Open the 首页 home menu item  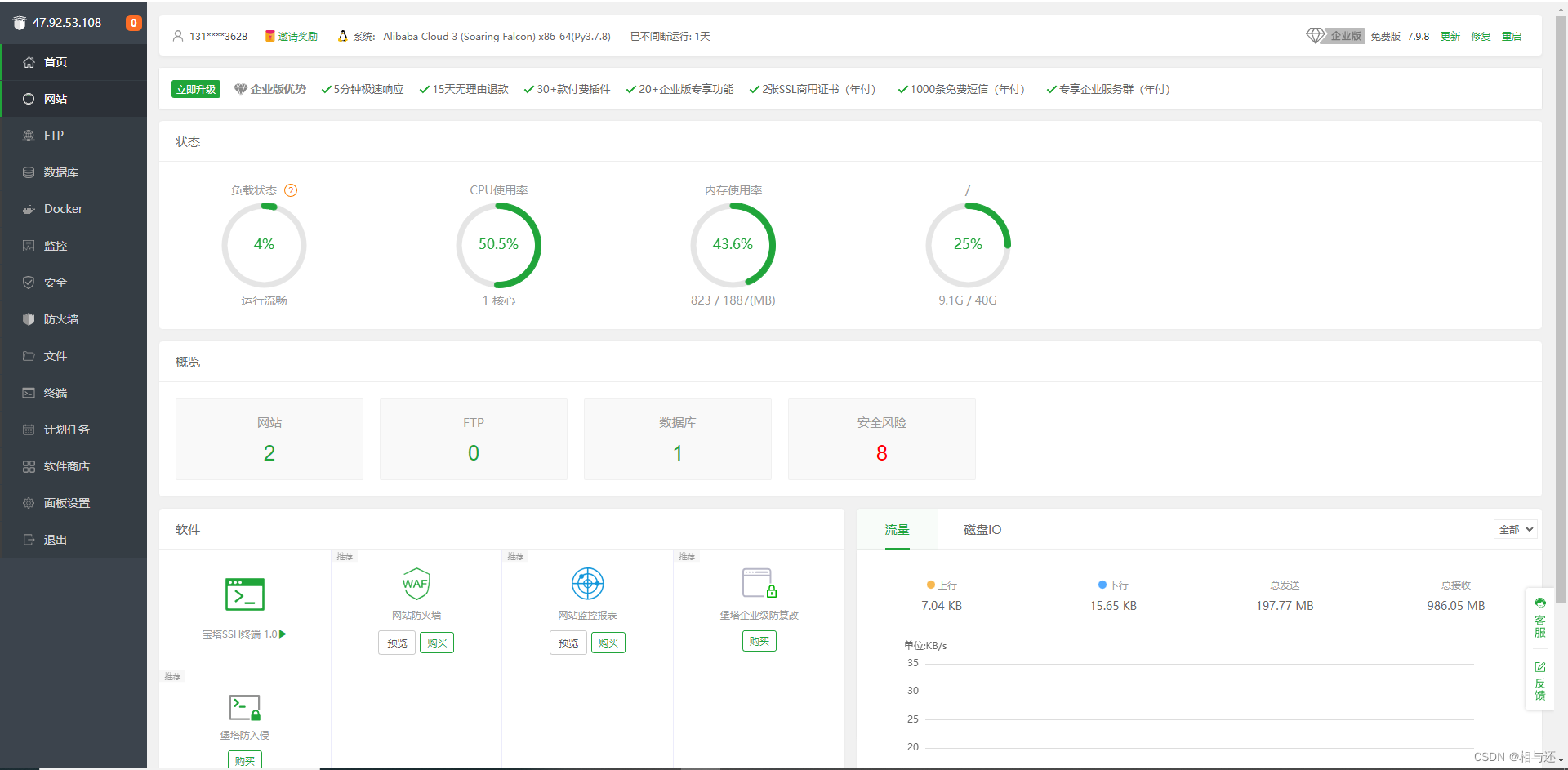tap(73, 62)
